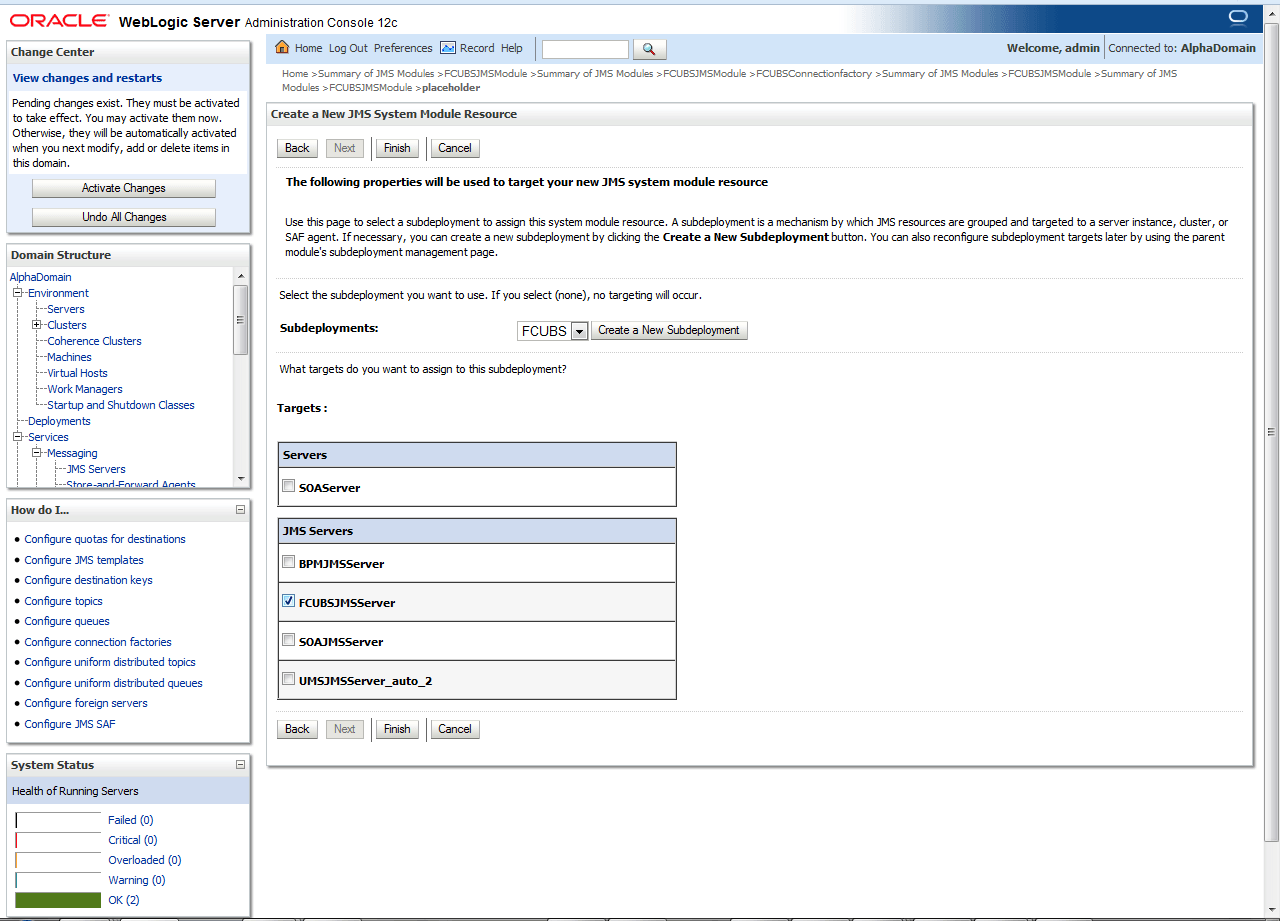The height and width of the screenshot is (921, 1280).
Task: Open View changes and restarts link
Action: pos(87,78)
